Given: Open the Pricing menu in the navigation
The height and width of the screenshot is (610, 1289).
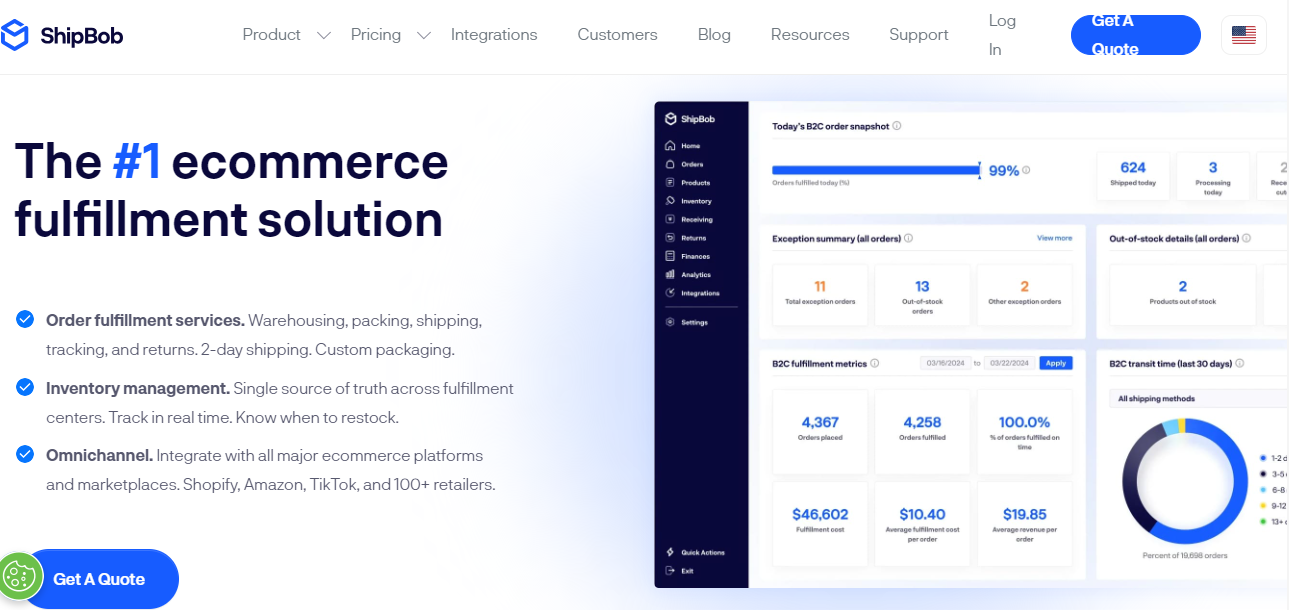Looking at the screenshot, I should [x=376, y=35].
